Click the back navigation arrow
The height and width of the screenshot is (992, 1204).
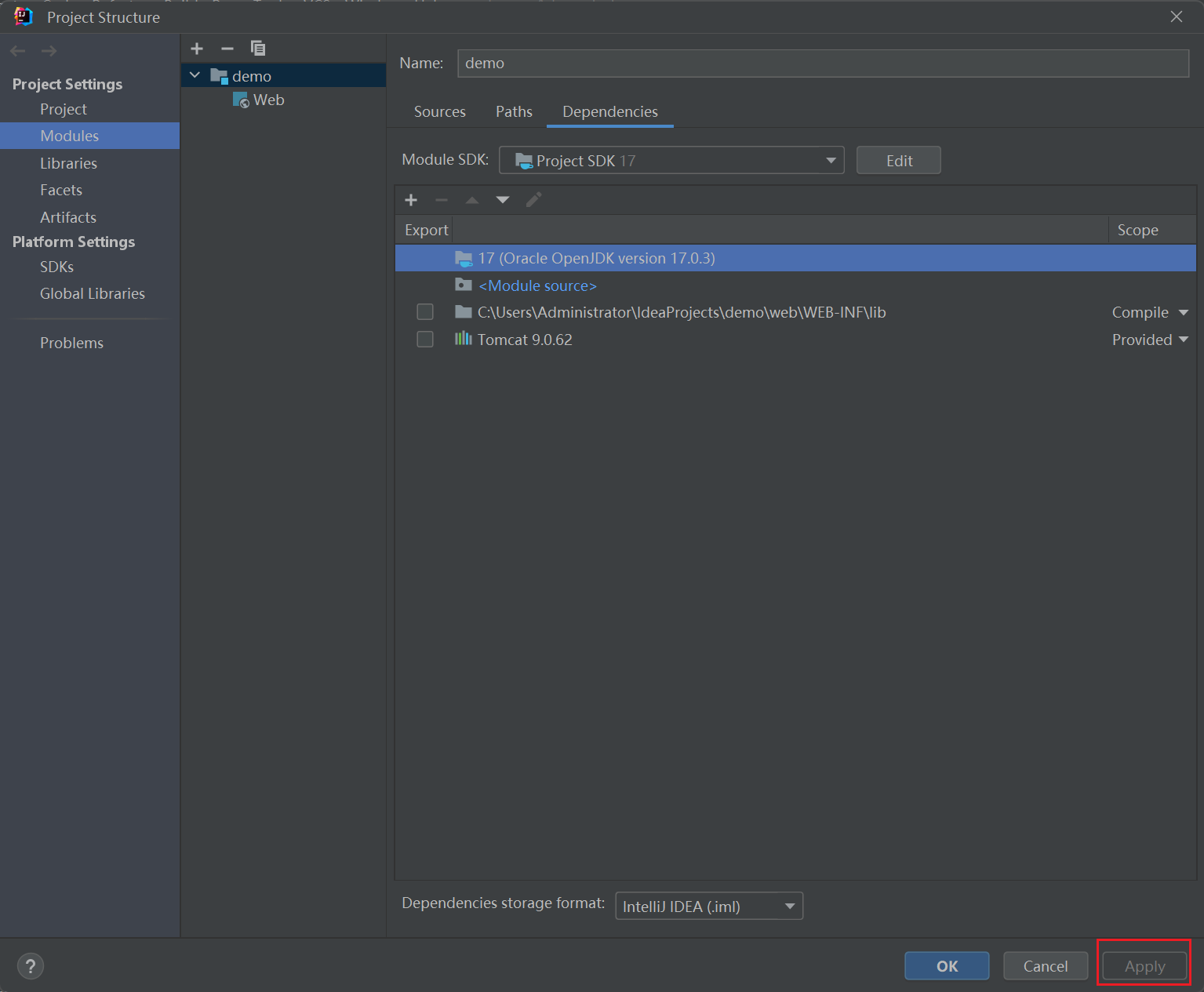tap(18, 51)
